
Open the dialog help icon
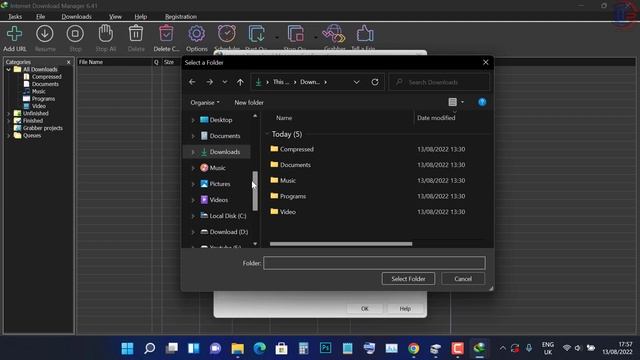(x=482, y=102)
